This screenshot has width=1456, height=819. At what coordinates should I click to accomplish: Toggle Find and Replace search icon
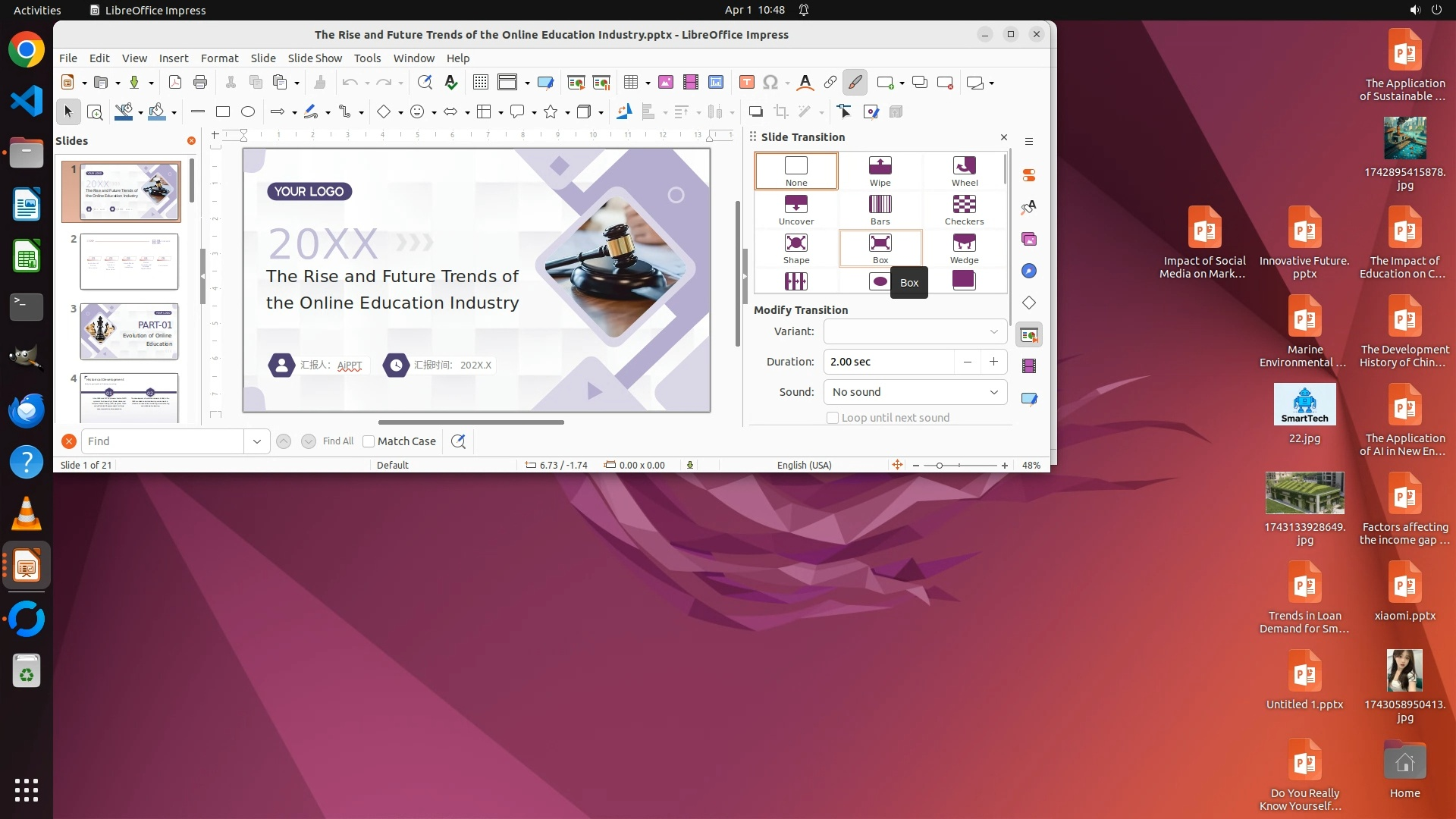pos(458,441)
